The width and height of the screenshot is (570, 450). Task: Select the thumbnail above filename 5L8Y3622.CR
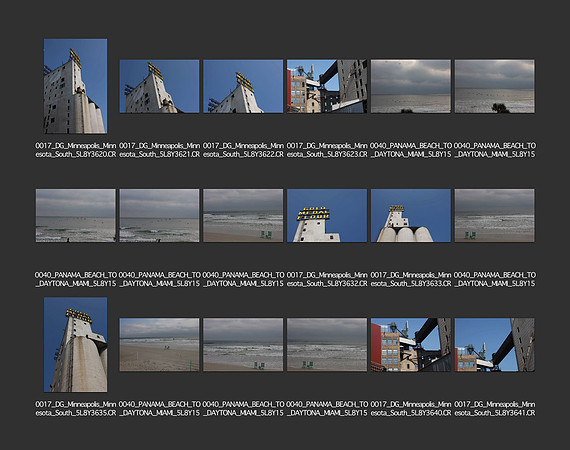pos(243,86)
